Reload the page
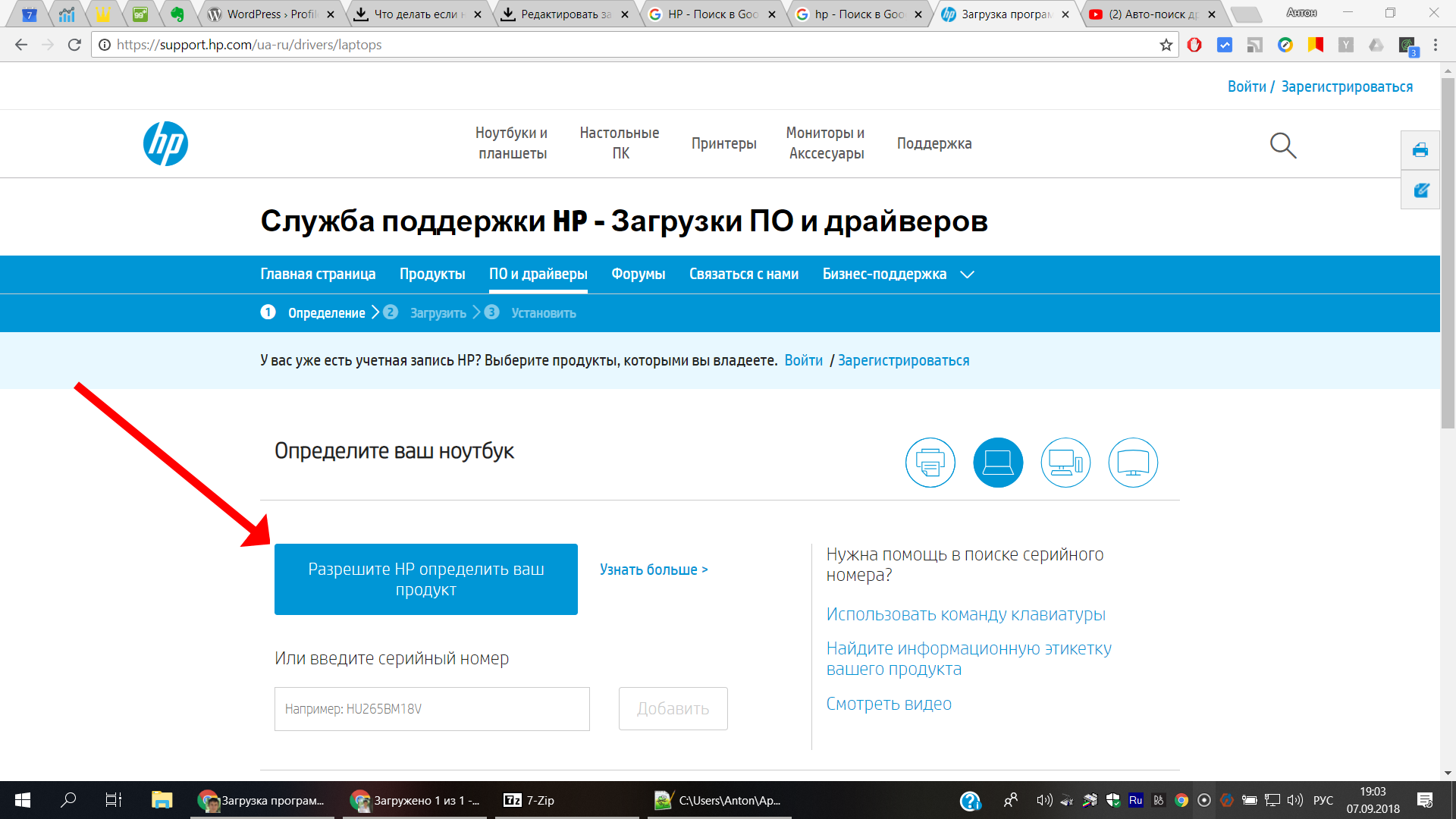This screenshot has width=1456, height=819. tap(74, 45)
